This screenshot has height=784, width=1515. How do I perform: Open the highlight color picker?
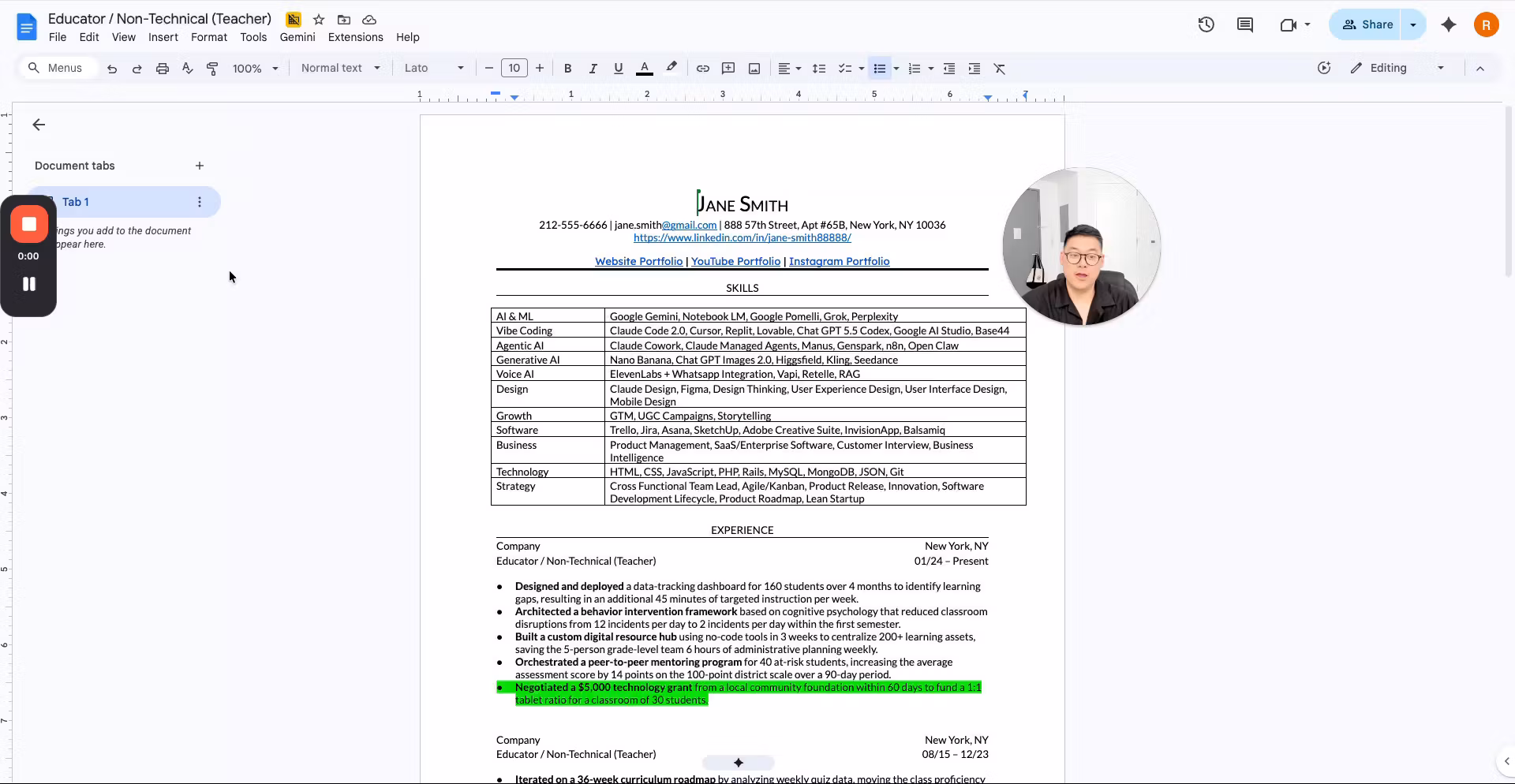pos(671,69)
